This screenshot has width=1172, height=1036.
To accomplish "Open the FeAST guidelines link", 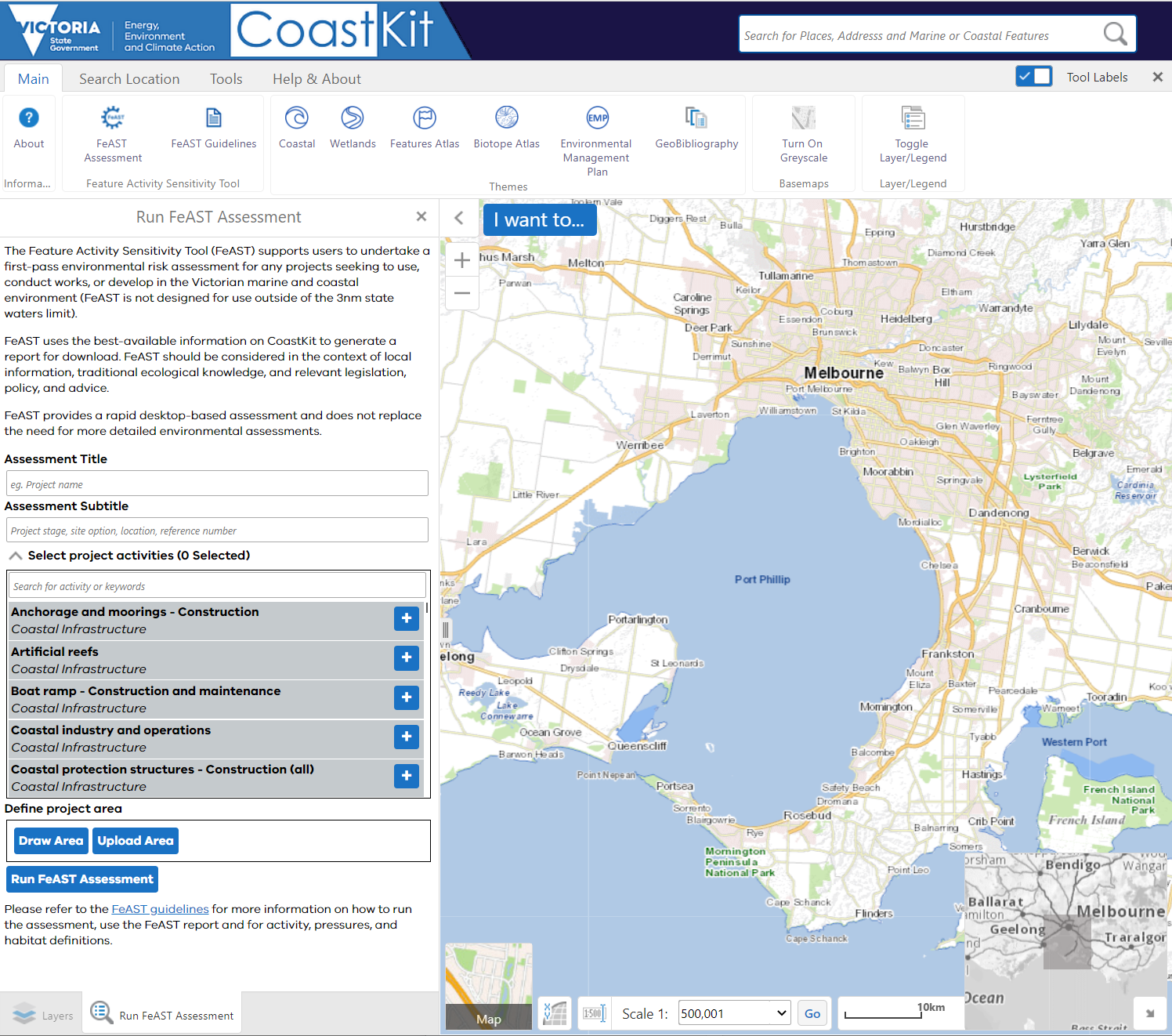I will pos(160,909).
